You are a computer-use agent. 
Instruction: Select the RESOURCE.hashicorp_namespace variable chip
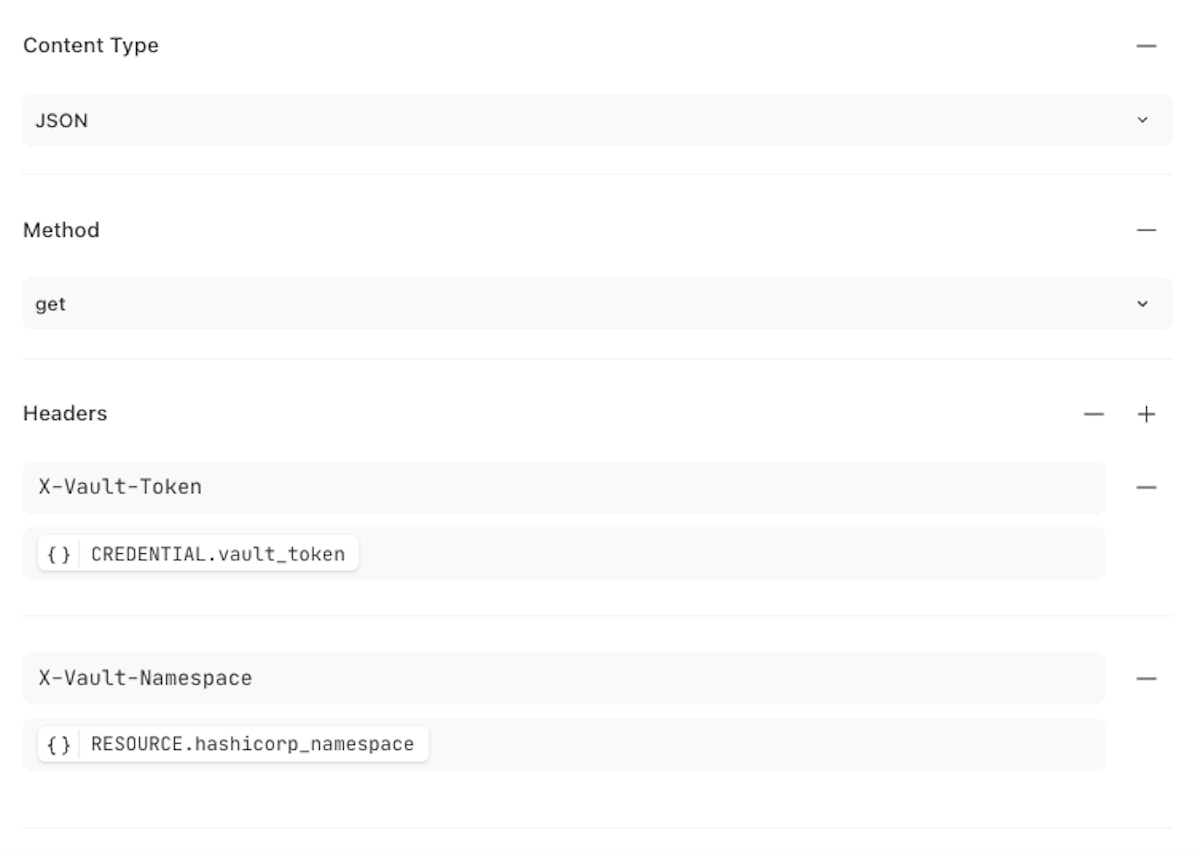(252, 744)
